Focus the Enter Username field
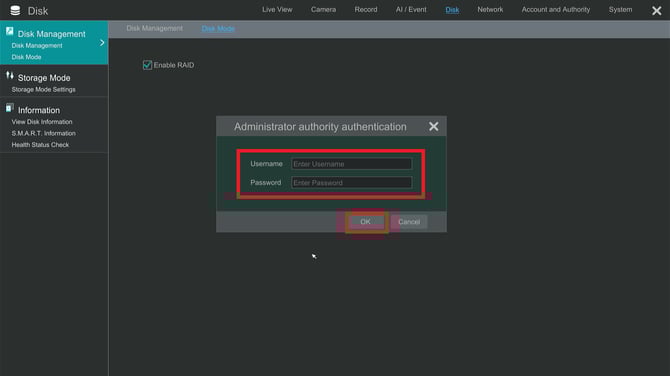Viewport: 670px width, 376px height. [x=352, y=164]
